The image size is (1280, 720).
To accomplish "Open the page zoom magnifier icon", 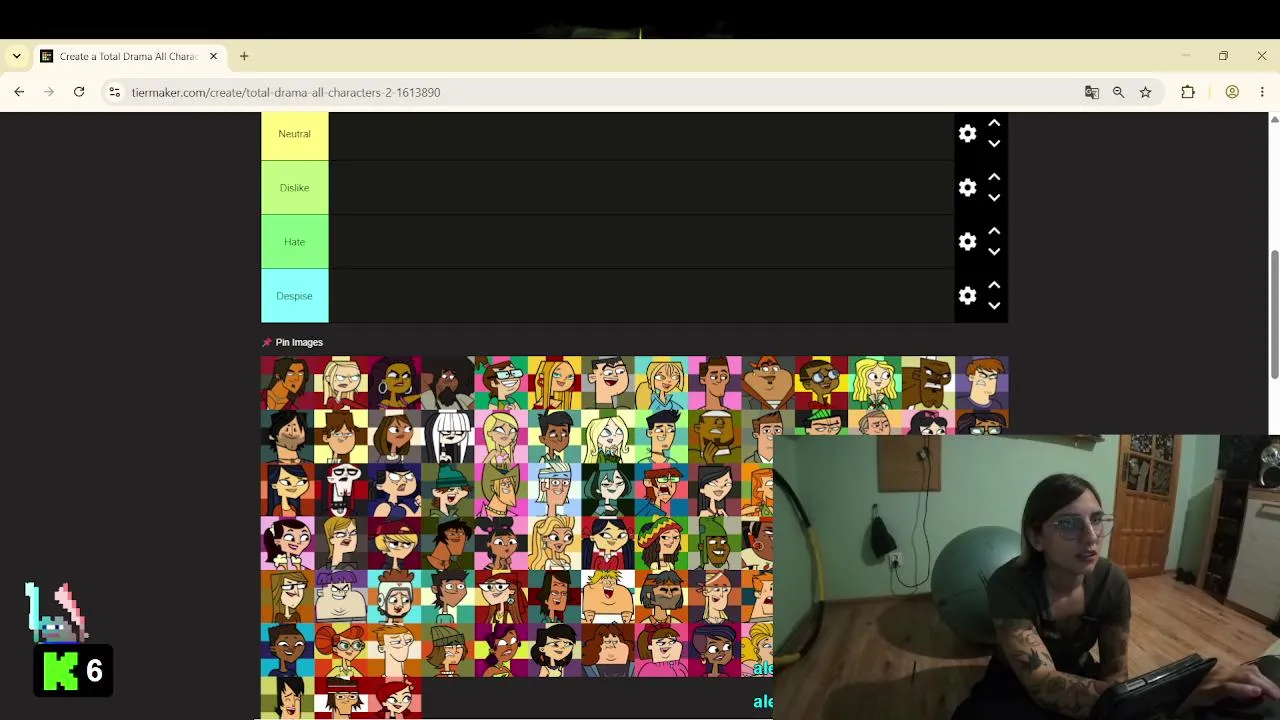I will click(1118, 92).
